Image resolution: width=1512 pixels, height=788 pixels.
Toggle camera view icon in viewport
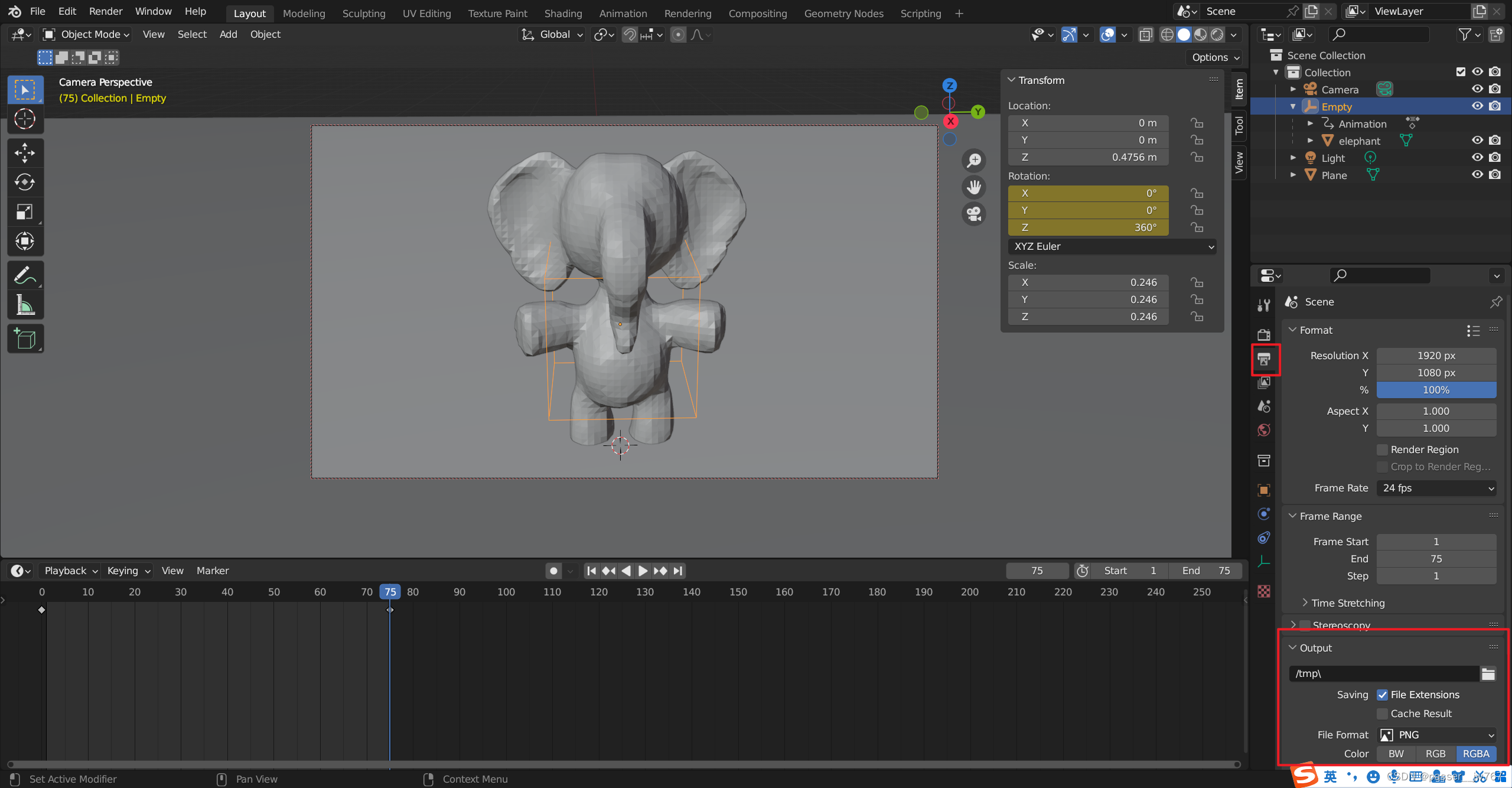973,213
